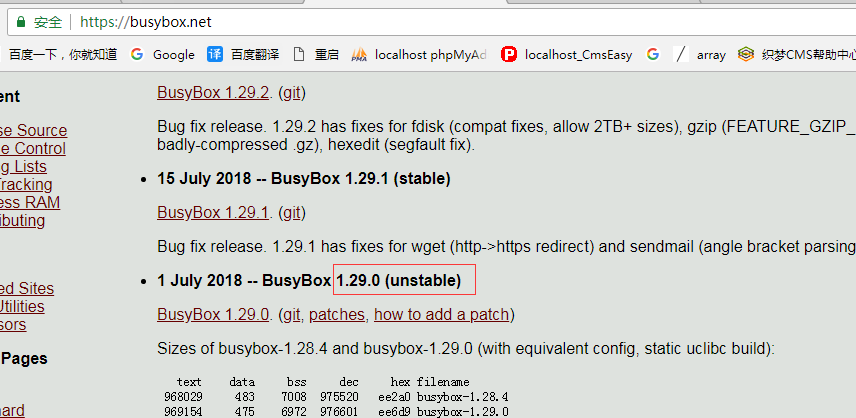Open the 百度一下,你就知道 bookmark
Image resolution: width=856 pixels, height=418 pixels.
pyautogui.click(x=63, y=55)
